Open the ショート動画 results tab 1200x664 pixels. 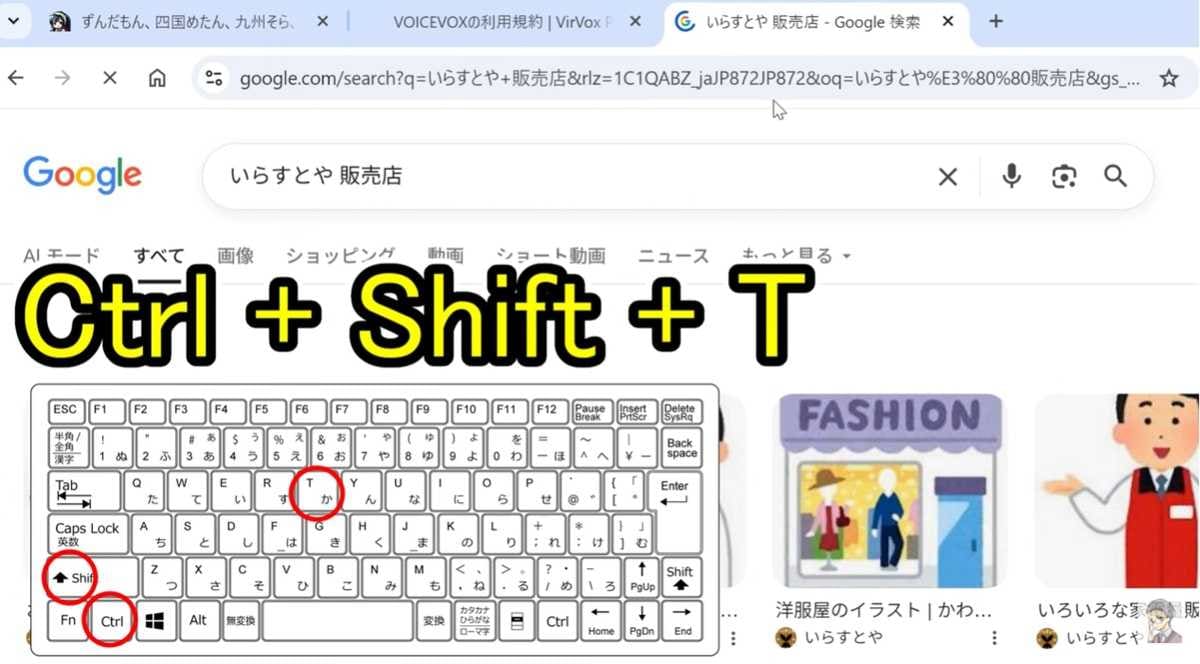551,256
